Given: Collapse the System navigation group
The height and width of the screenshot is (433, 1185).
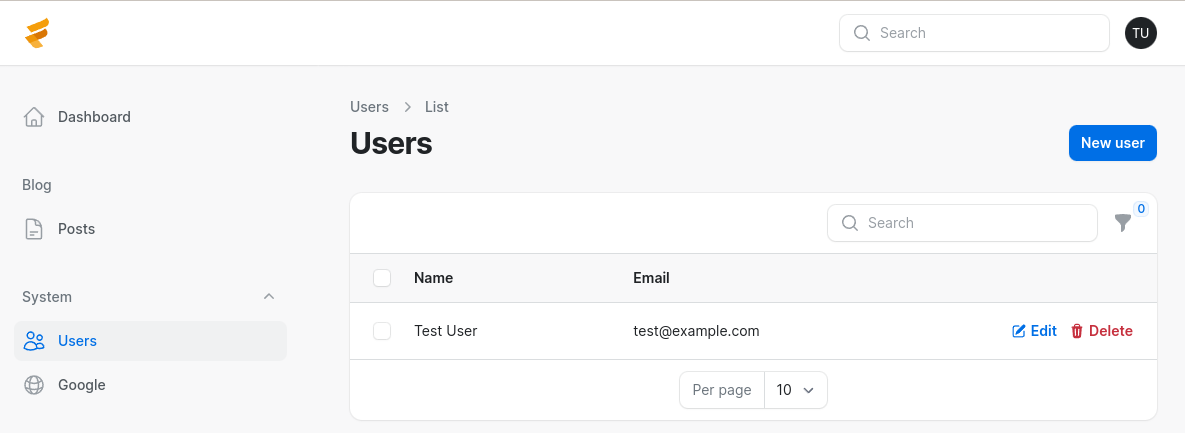Looking at the screenshot, I should (268, 297).
